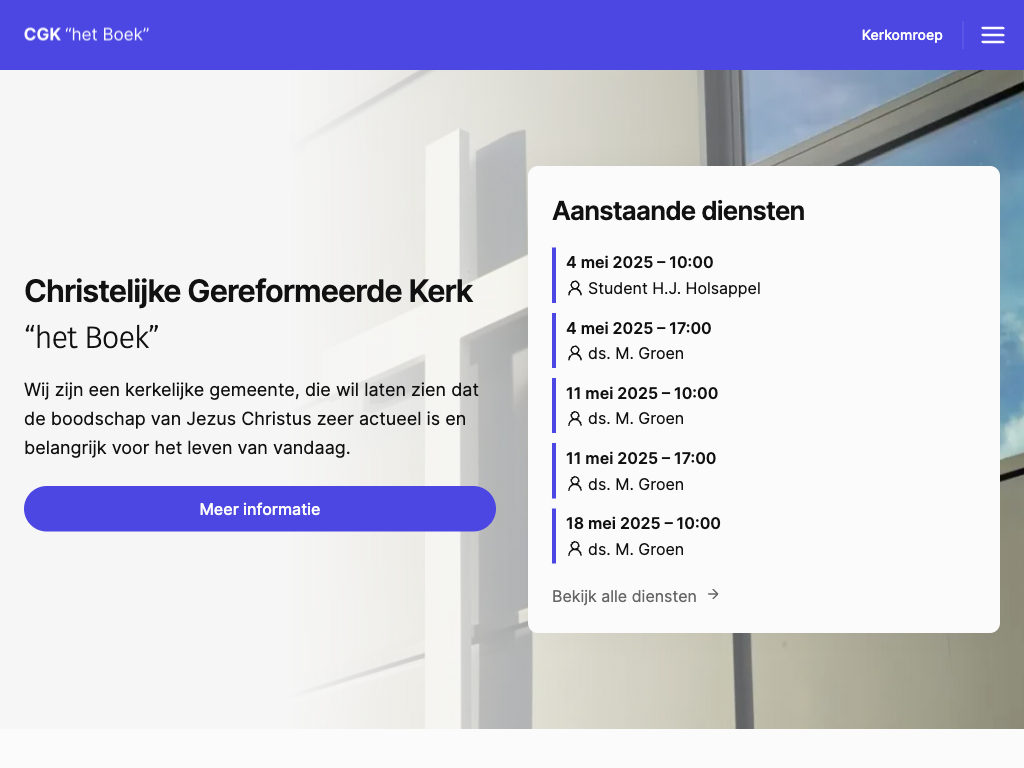
Task: Click person icon under 11 mei 17:00 service
Action: pos(575,484)
